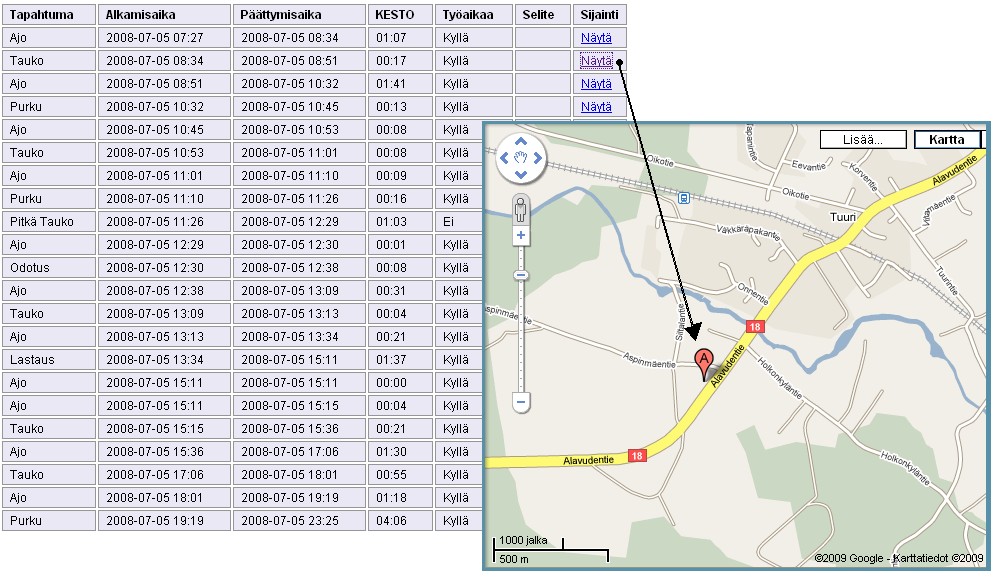The image size is (996, 586).
Task: Click the zoom slider handle on the map
Action: [x=521, y=276]
